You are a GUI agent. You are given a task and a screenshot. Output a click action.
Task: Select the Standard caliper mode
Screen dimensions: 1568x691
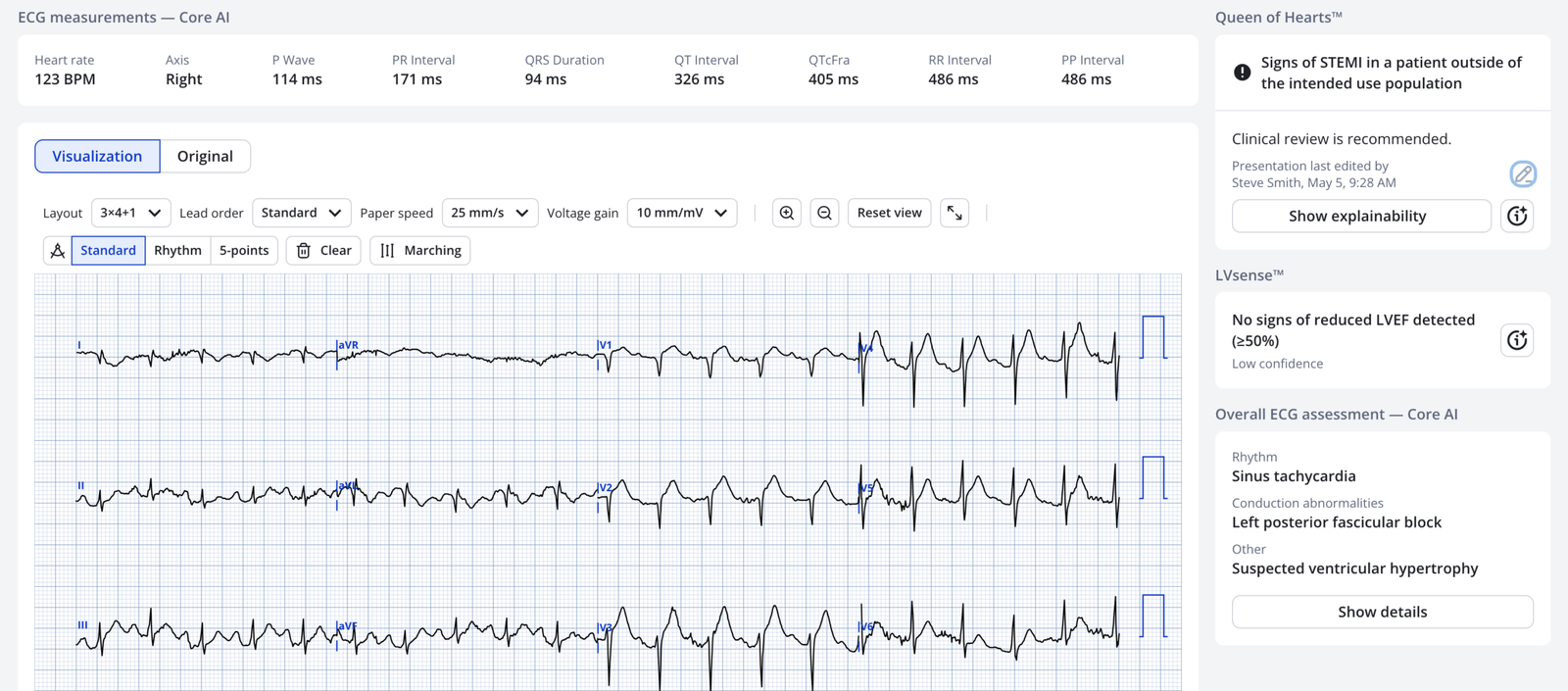tap(108, 251)
